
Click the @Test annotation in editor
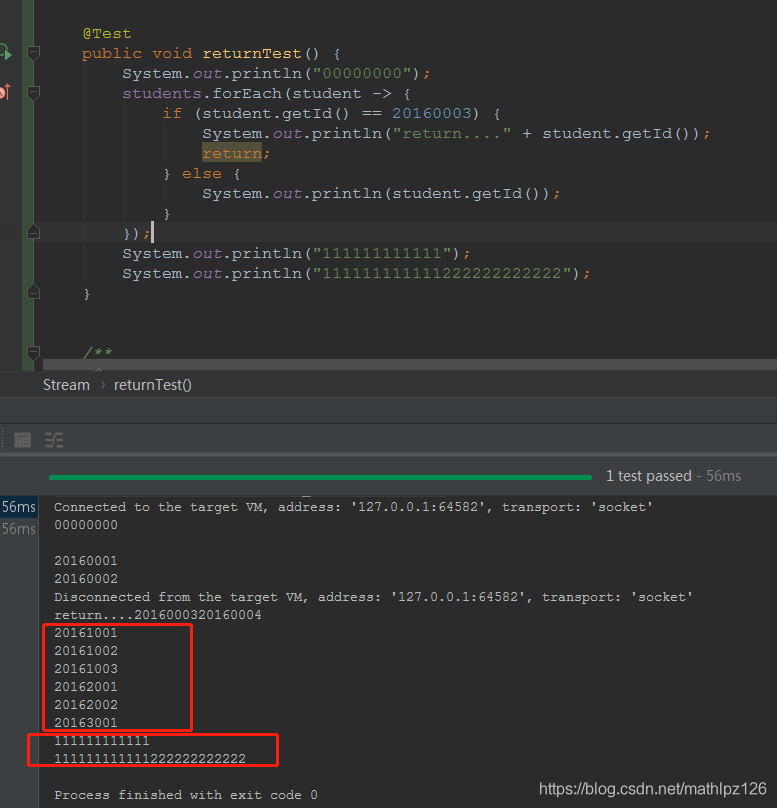(106, 33)
